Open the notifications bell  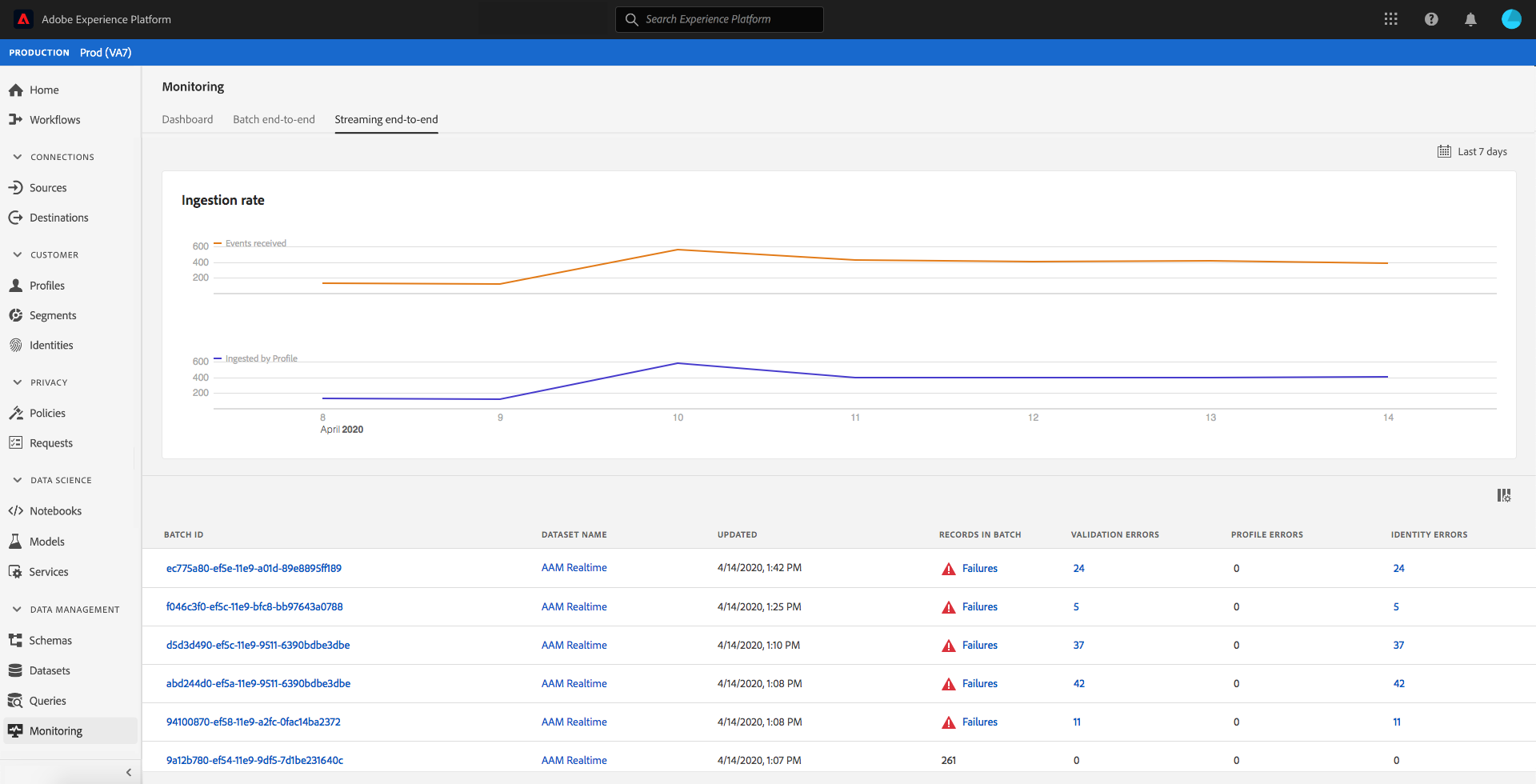pyautogui.click(x=1470, y=19)
